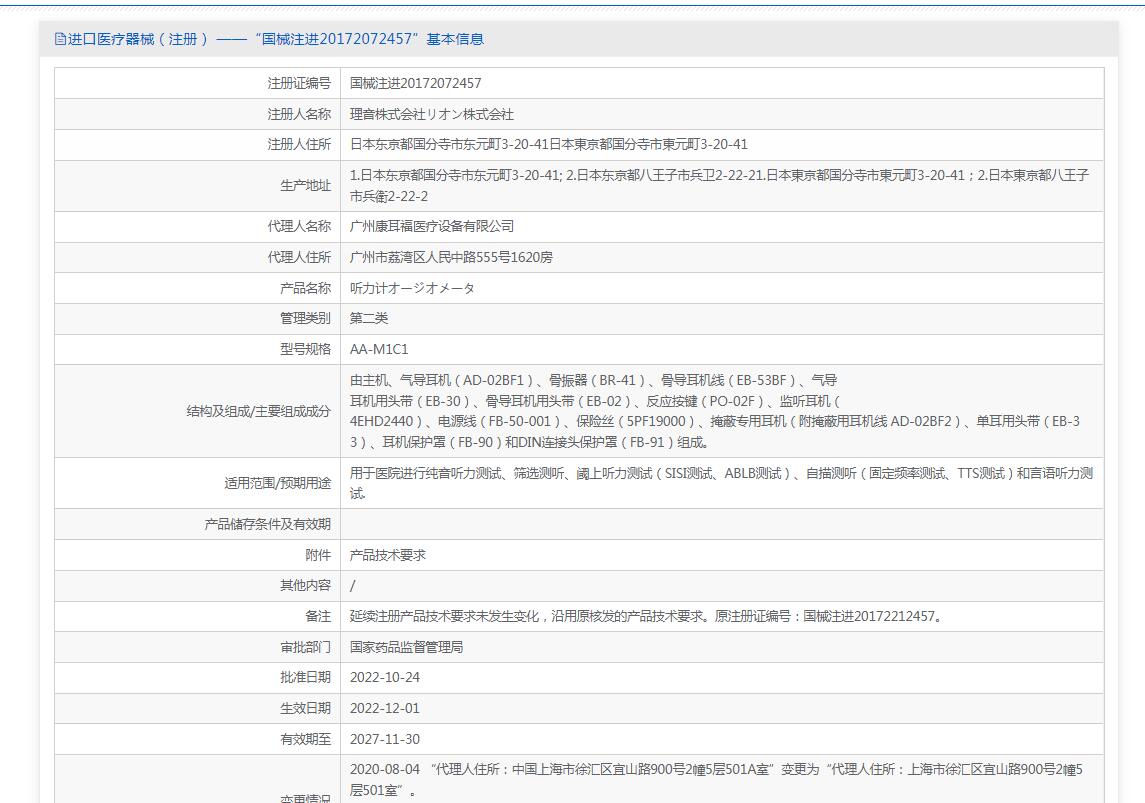The height and width of the screenshot is (803, 1145).
Task: Click the document icon in the header bar
Action: pos(60,39)
